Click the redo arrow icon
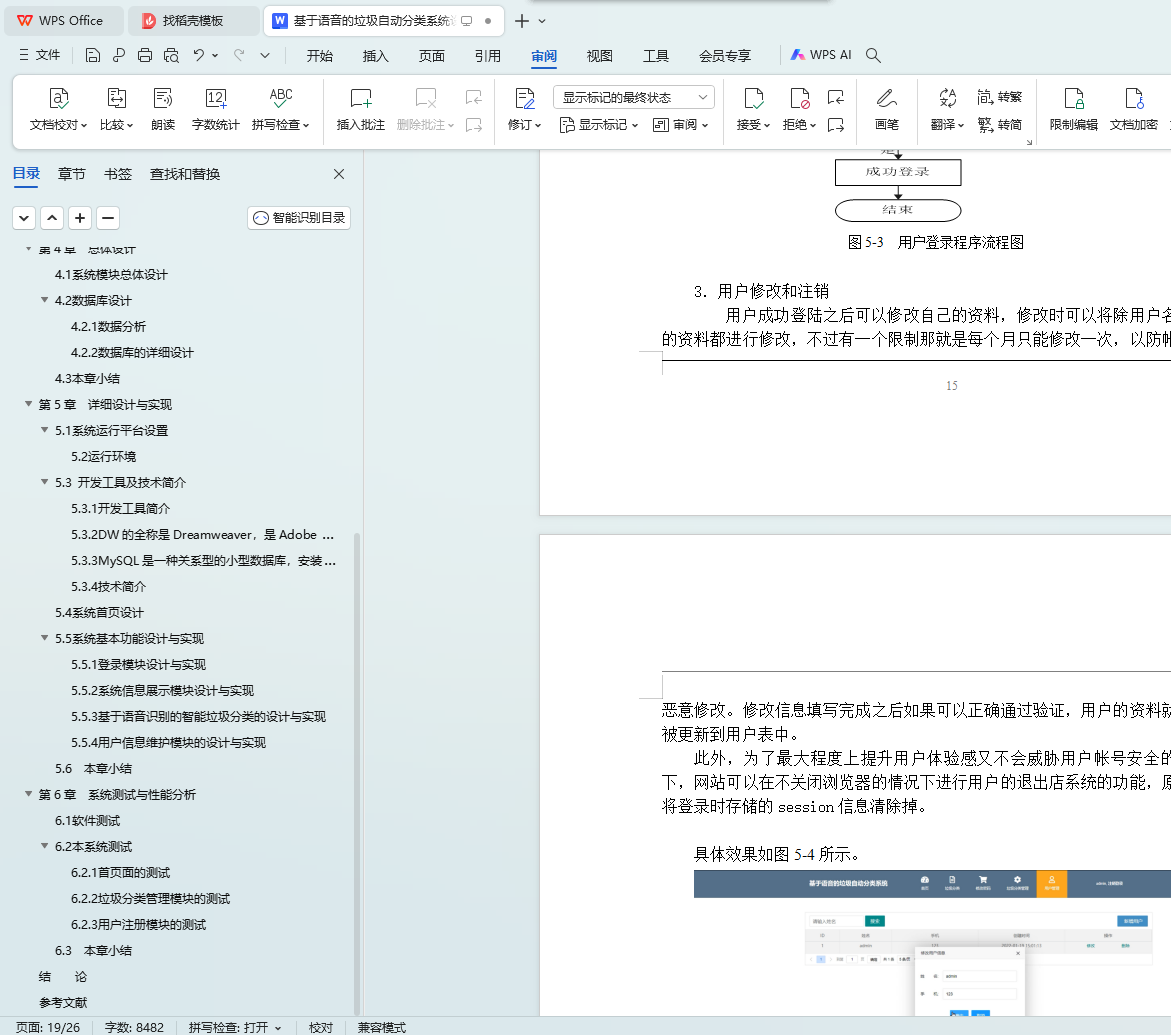Screen dimensions: 1171x1035 pyautogui.click(x=239, y=55)
